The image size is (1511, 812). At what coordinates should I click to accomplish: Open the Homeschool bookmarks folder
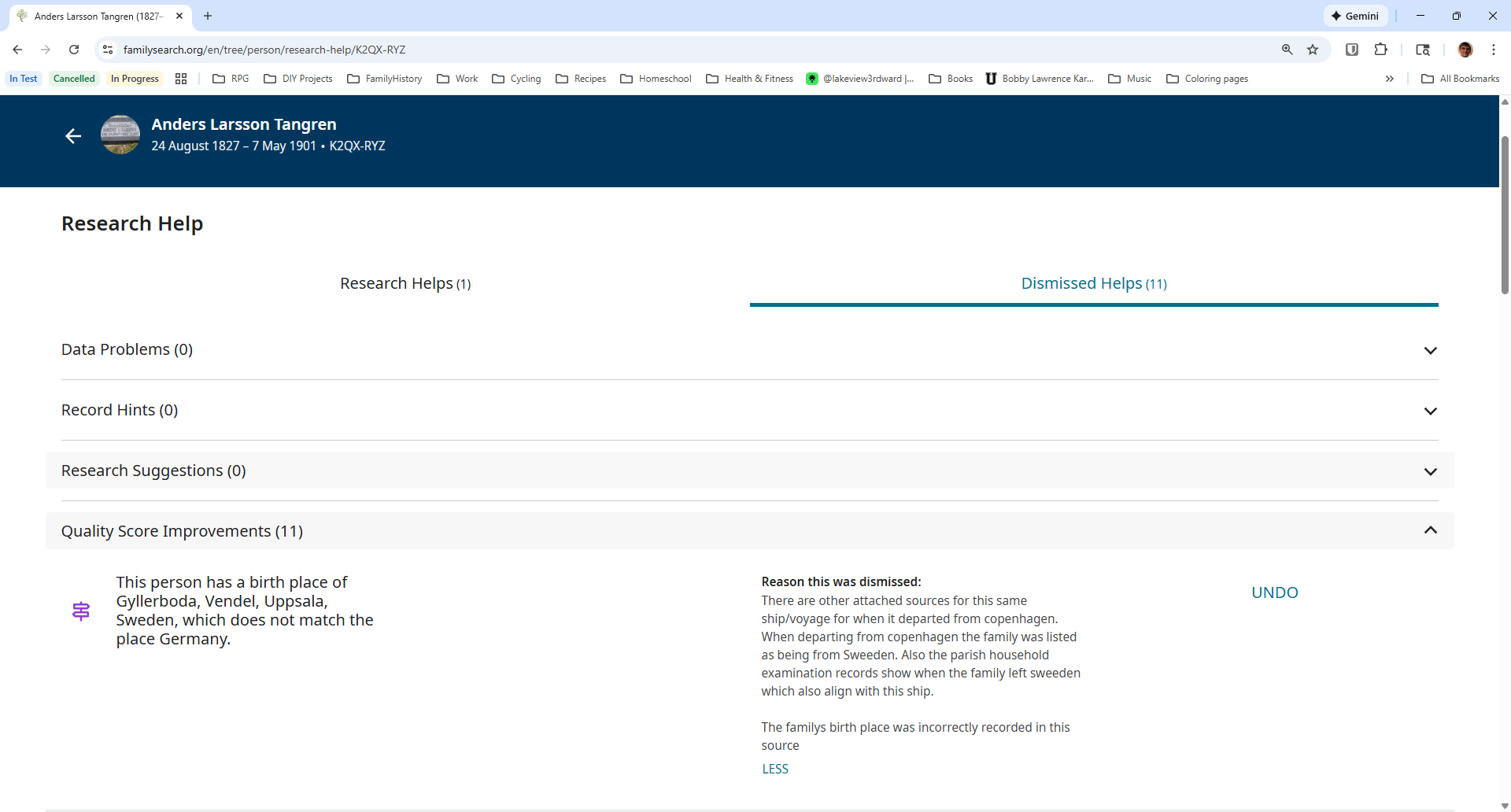656,79
